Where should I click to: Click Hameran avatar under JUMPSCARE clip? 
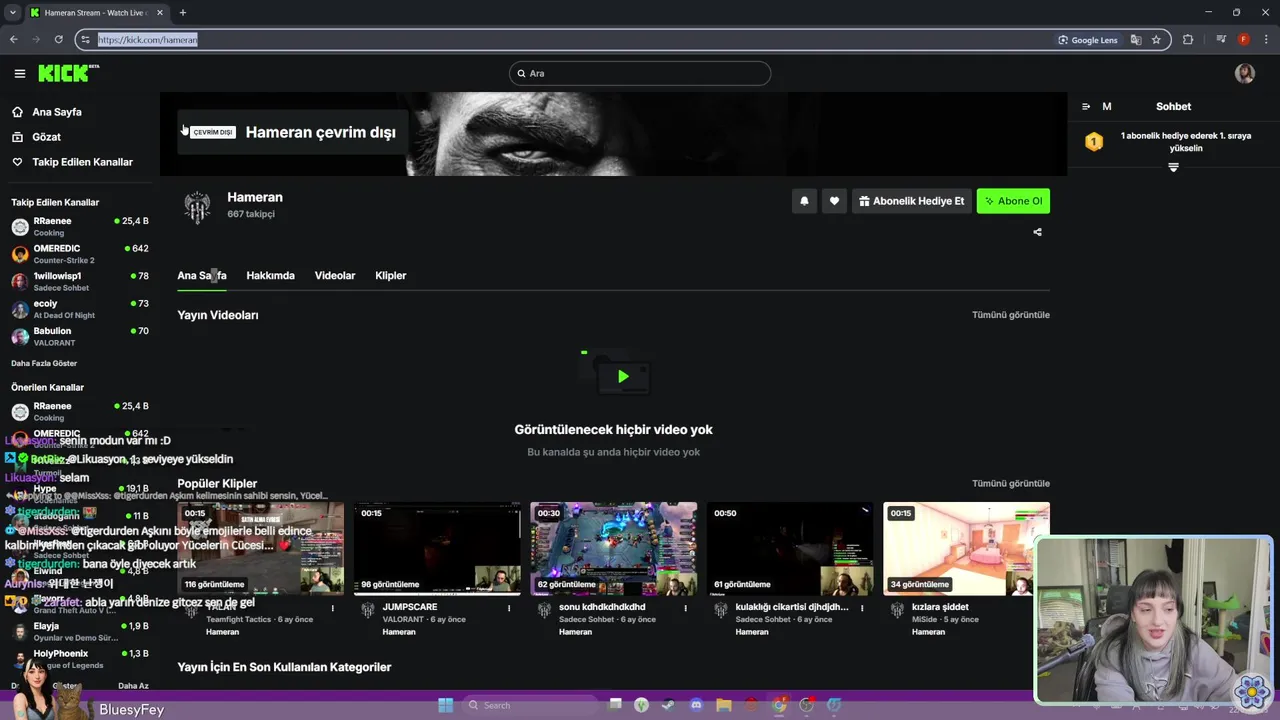click(x=368, y=610)
